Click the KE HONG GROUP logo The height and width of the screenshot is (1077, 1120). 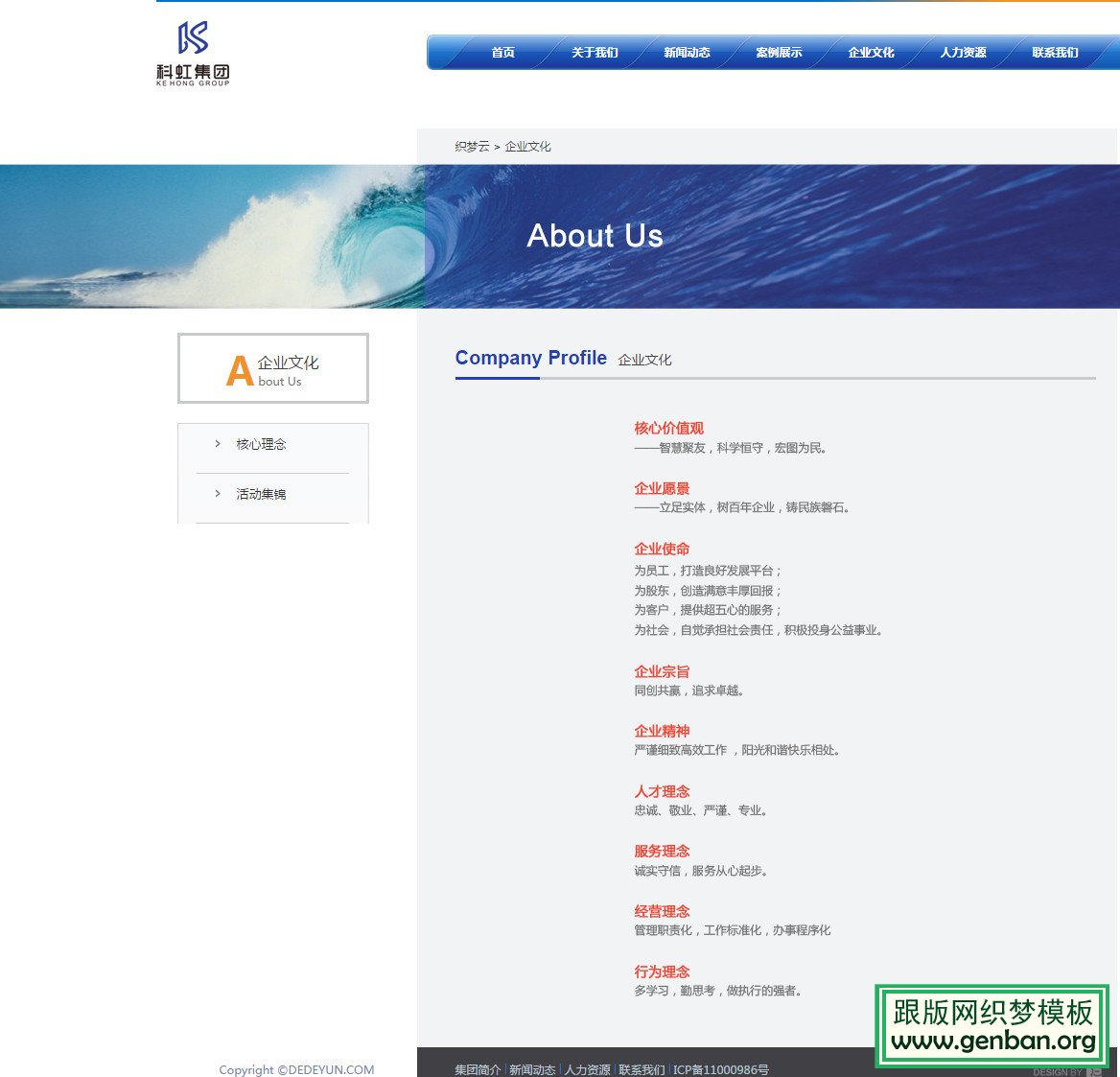point(192,53)
